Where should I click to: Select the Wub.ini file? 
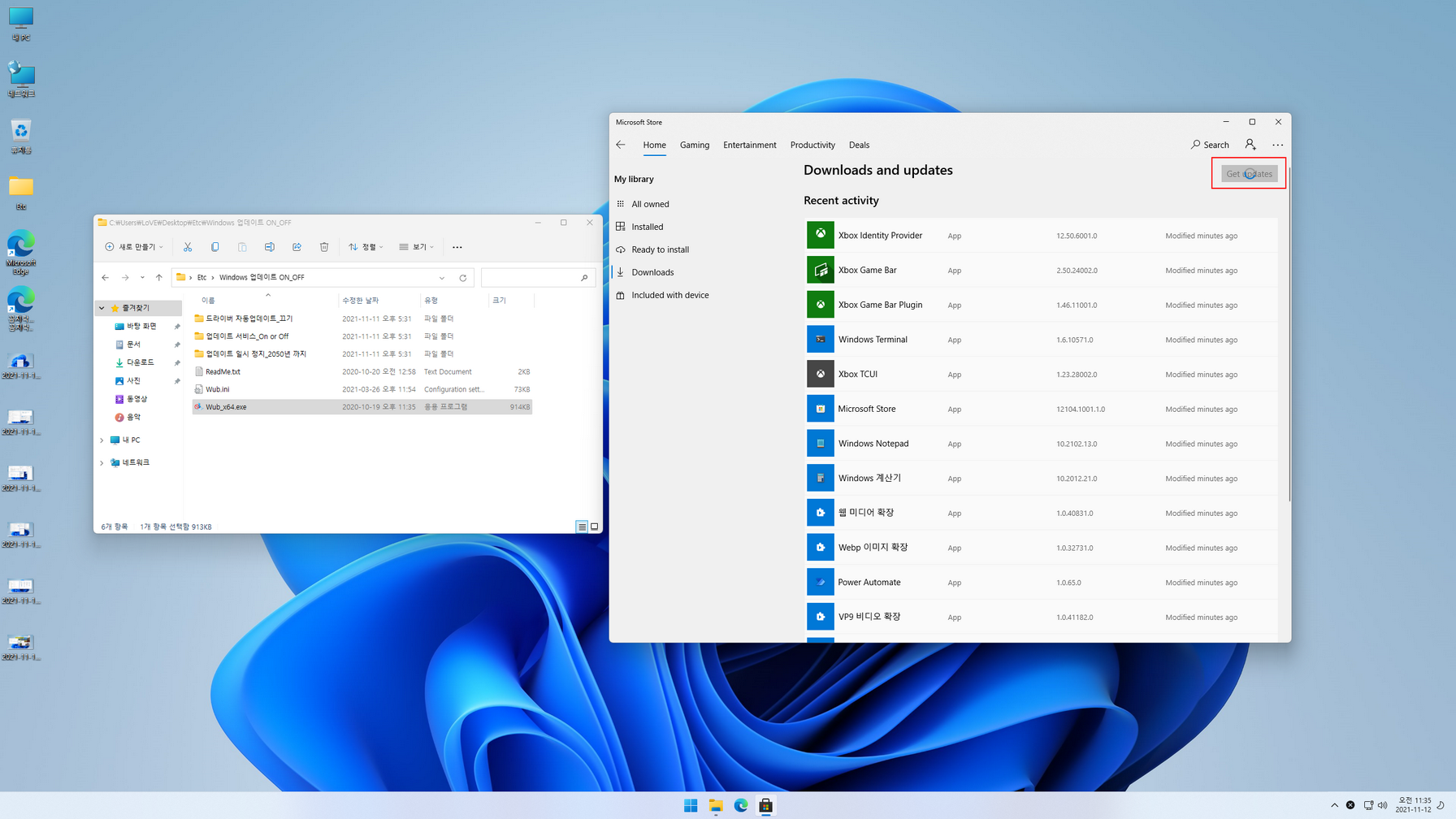[x=362, y=389]
